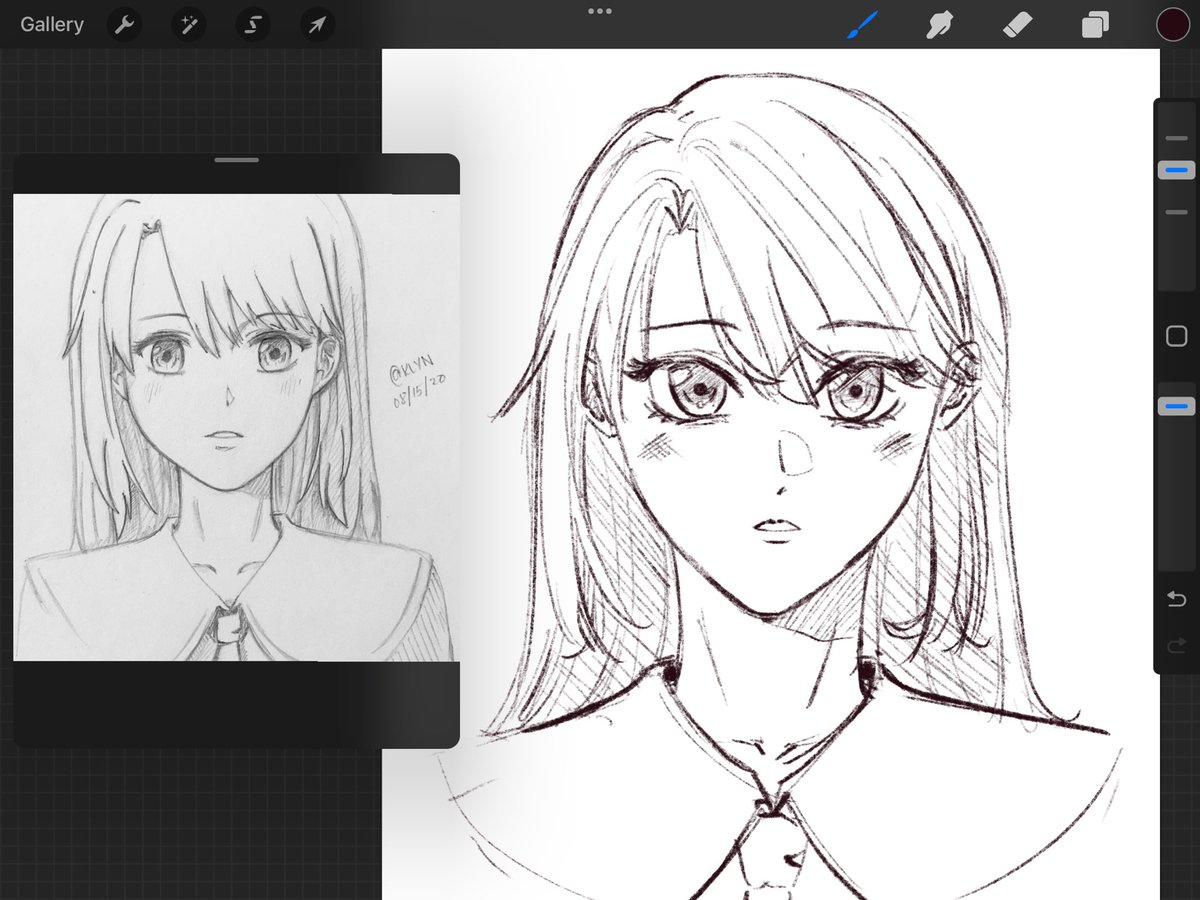Activate the Selection S tool
Image resolution: width=1200 pixels, height=900 pixels.
click(x=252, y=25)
